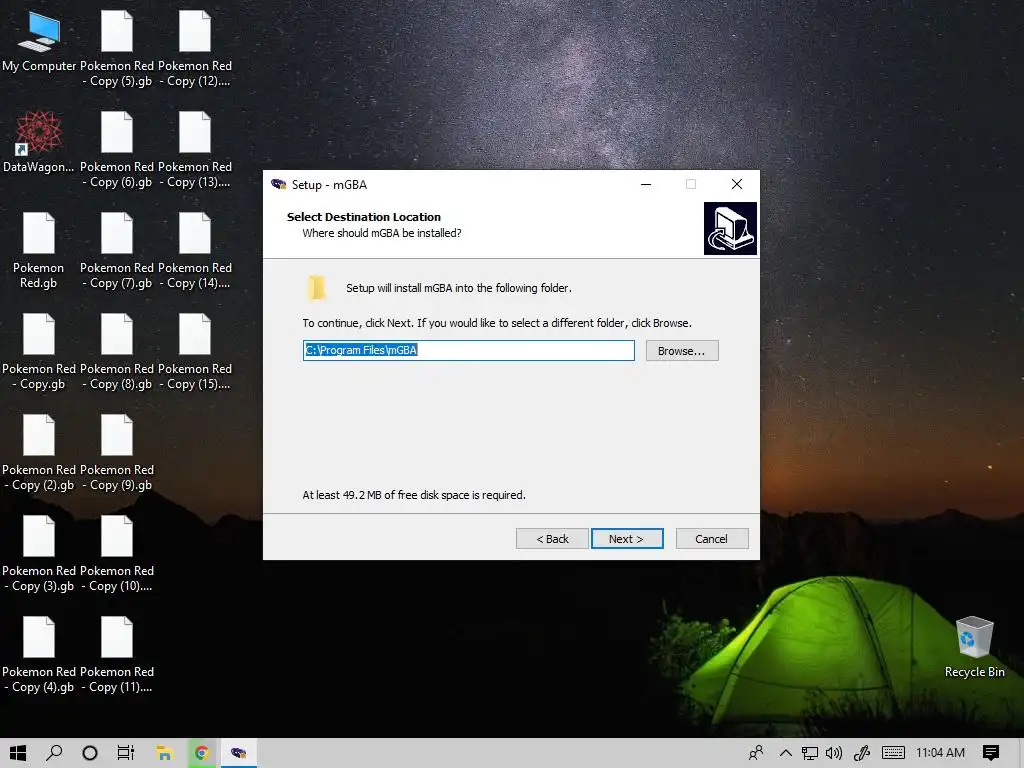
Task: Select Pokemon Red - Copy.gb file
Action: click(x=39, y=352)
